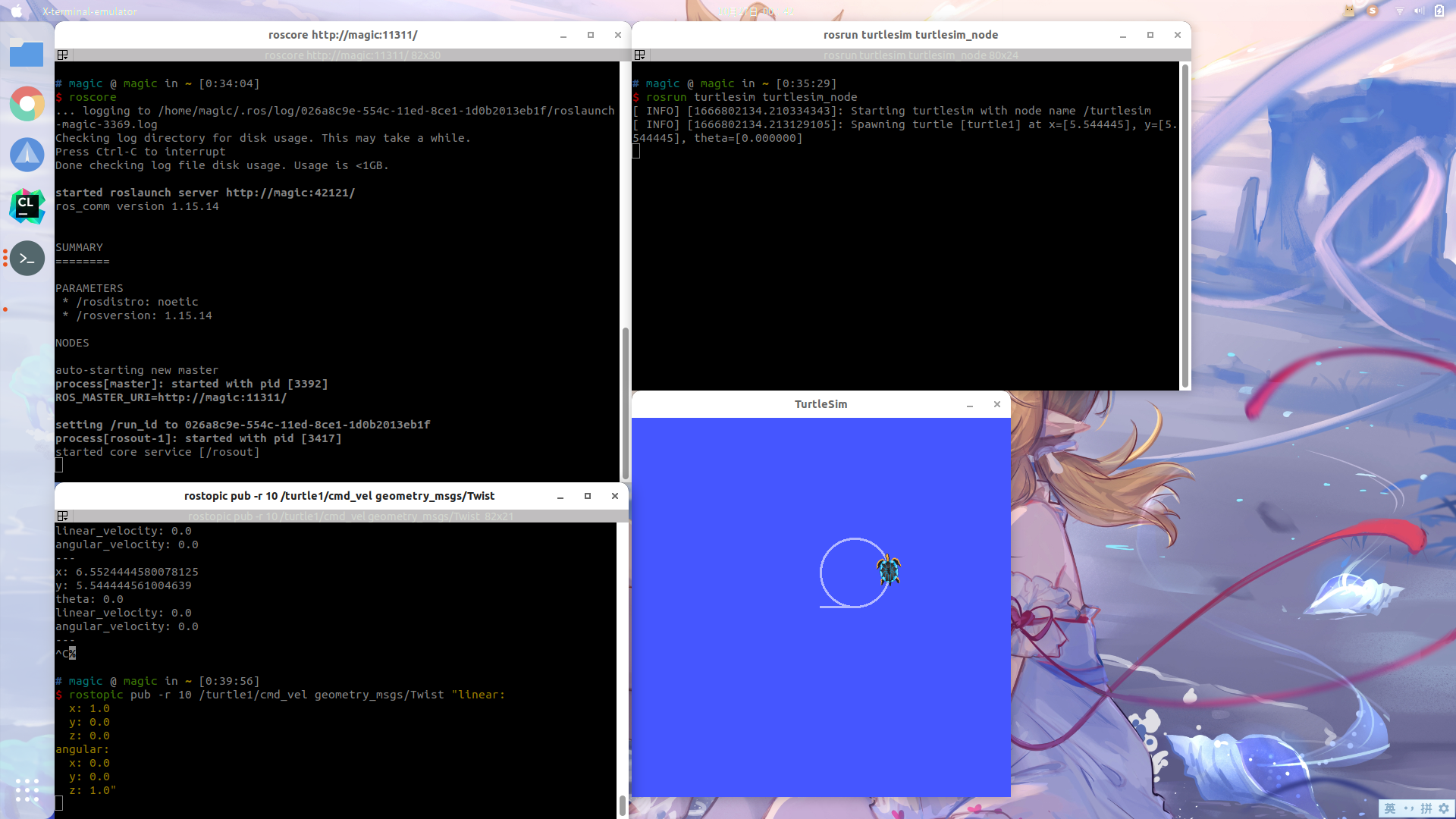The image size is (1456, 819).
Task: Open input method settings gear
Action: point(1444,808)
